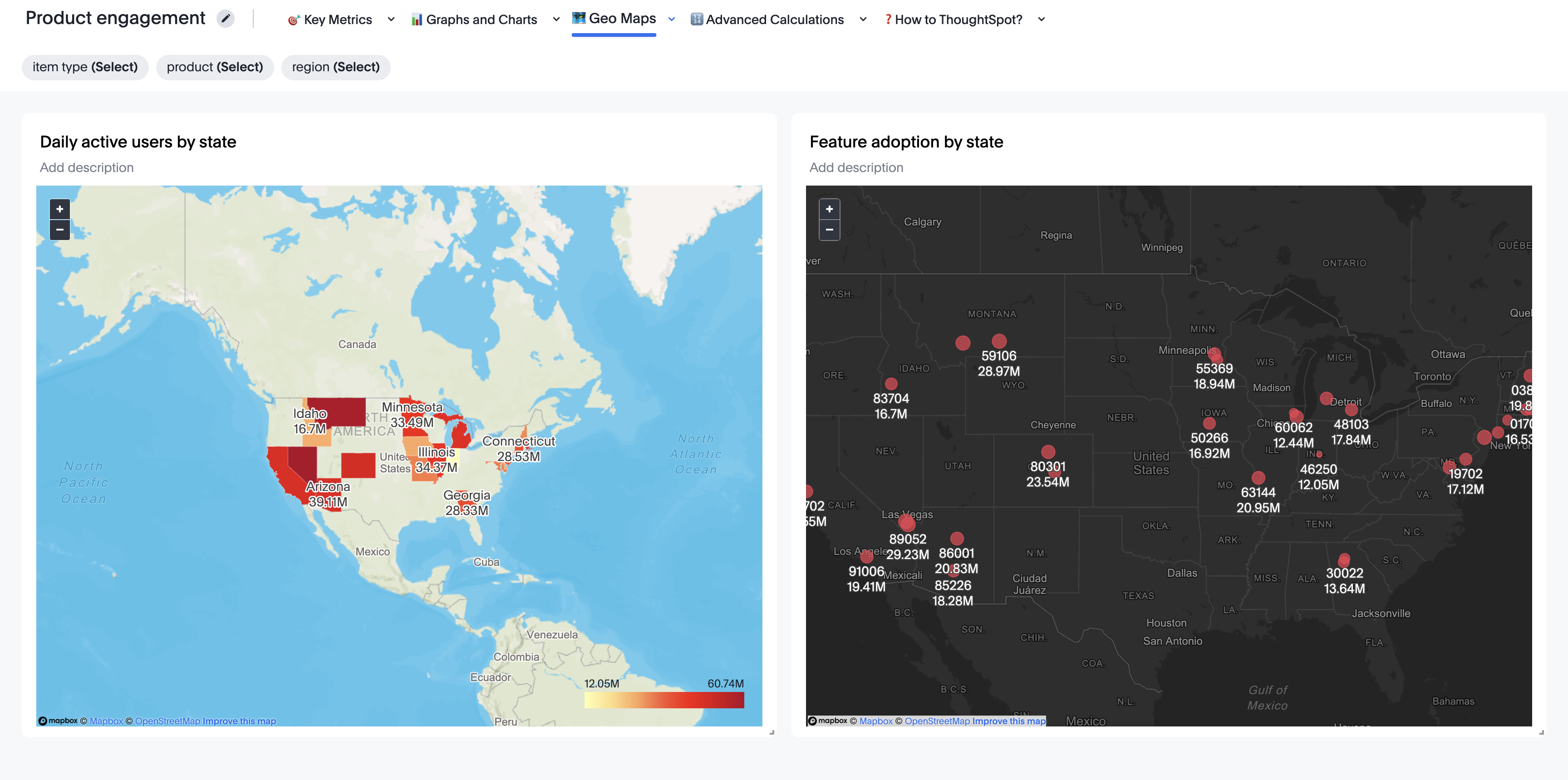
Task: Open the Advanced Calculations tab
Action: point(775,20)
